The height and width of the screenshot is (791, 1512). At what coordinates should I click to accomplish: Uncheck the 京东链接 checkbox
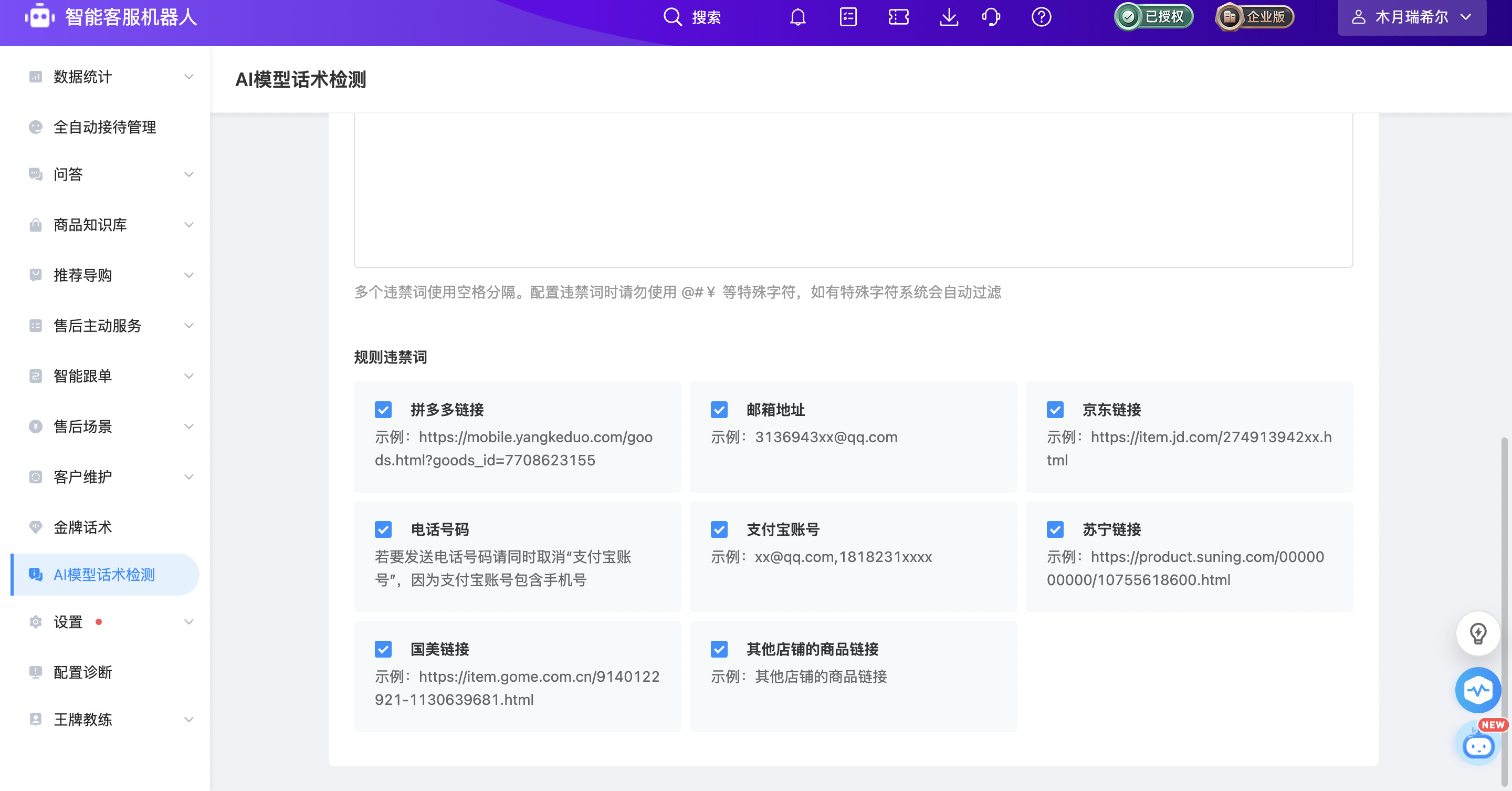[1055, 409]
